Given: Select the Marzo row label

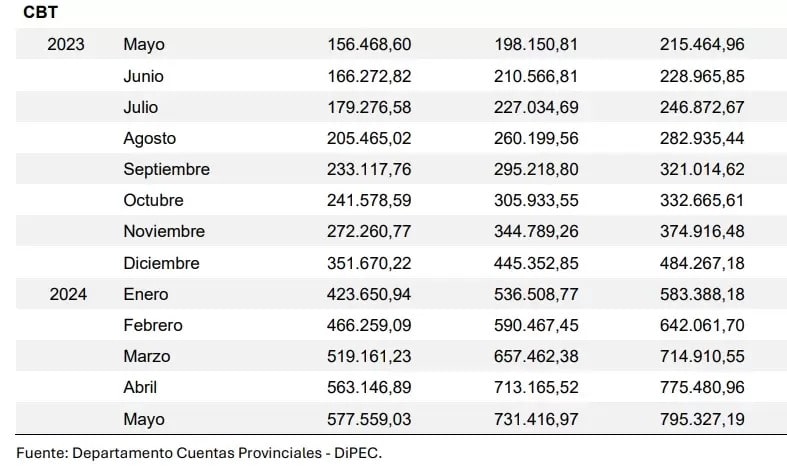Looking at the screenshot, I should click(147, 356).
